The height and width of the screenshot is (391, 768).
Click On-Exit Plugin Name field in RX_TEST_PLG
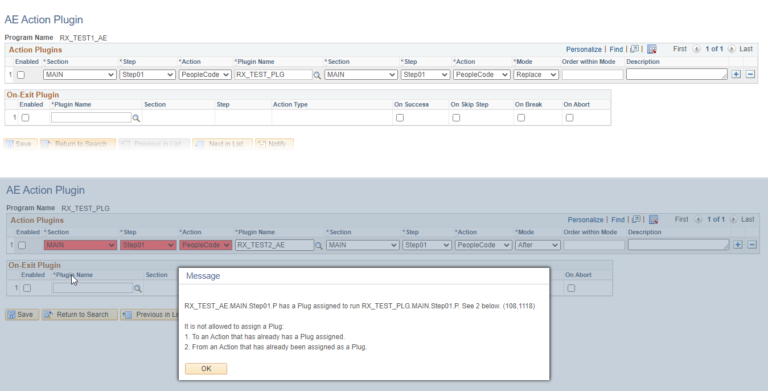(93, 288)
